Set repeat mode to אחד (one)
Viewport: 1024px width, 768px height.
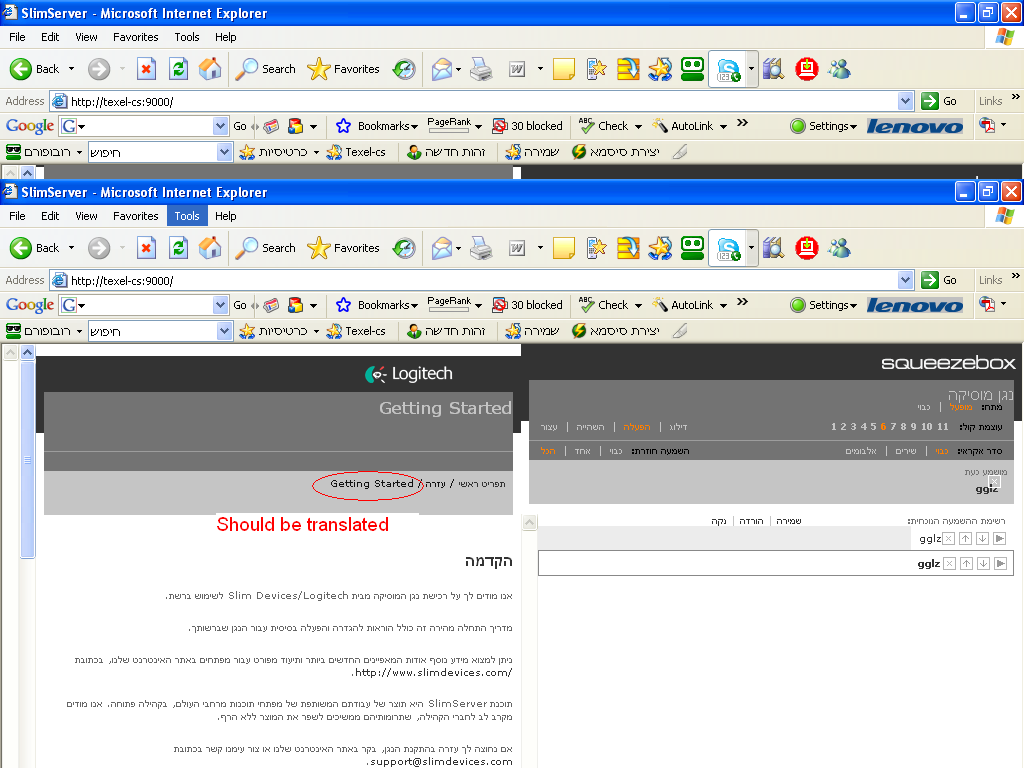point(582,451)
